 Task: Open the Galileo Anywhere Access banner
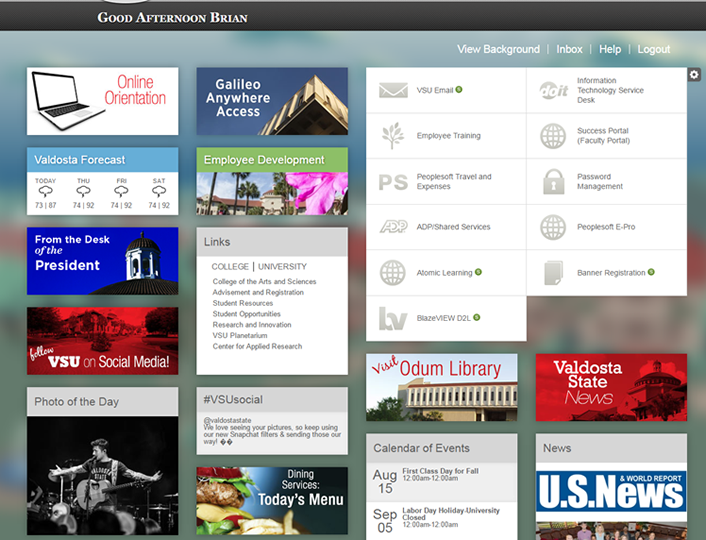coord(272,101)
